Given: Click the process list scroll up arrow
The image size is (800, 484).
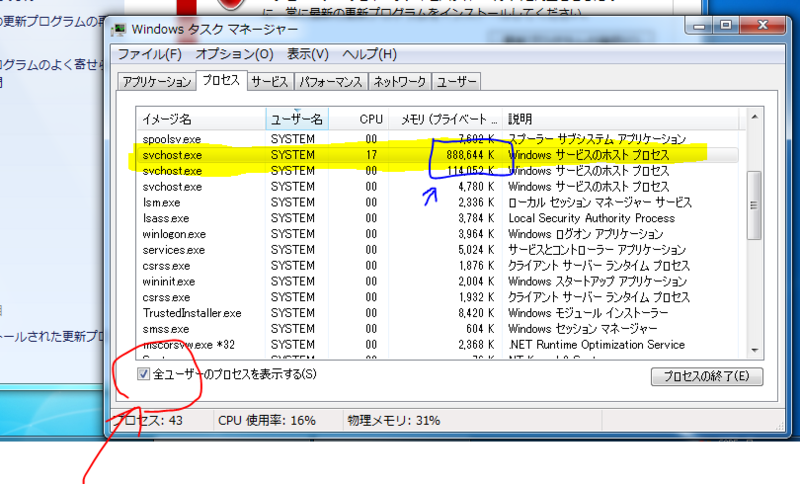Looking at the screenshot, I should (x=754, y=117).
